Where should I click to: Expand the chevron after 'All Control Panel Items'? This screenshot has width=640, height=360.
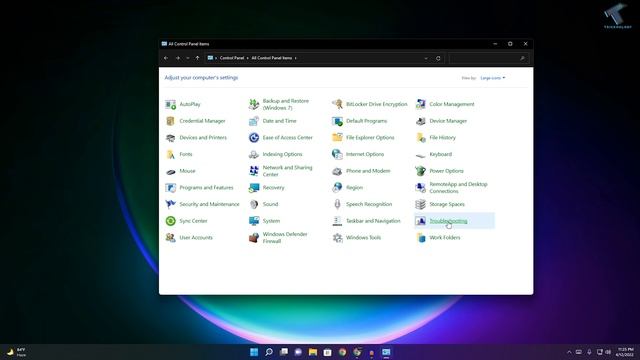pyautogui.click(x=296, y=58)
